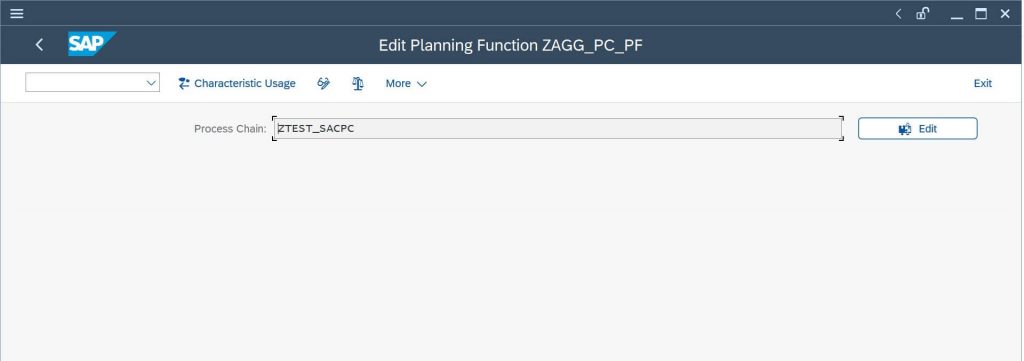The image size is (1024, 361).
Task: Expand the command field dropdown arrow
Action: [152, 82]
